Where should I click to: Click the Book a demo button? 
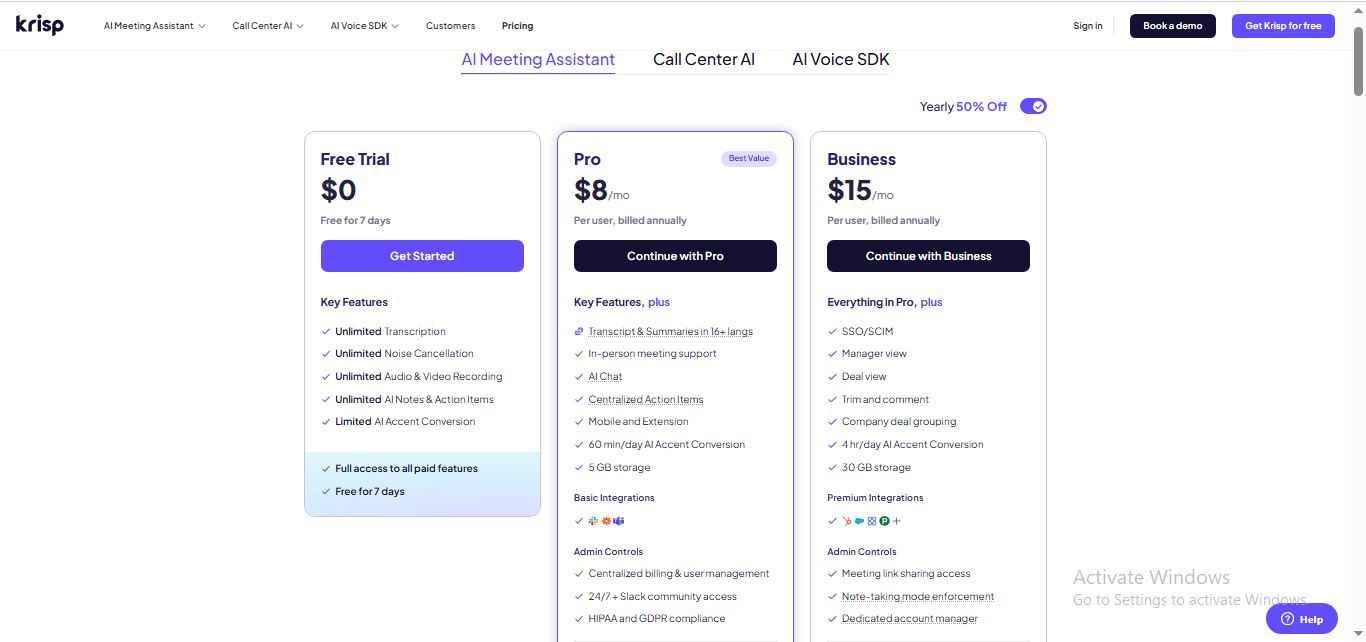[1172, 26]
